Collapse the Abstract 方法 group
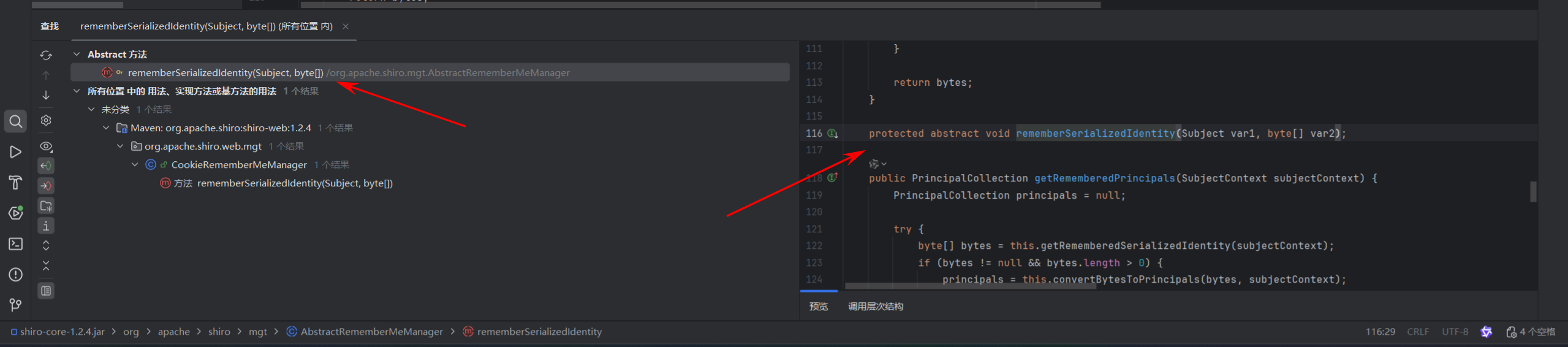Screen dimensions: 1568x347 coord(77,55)
